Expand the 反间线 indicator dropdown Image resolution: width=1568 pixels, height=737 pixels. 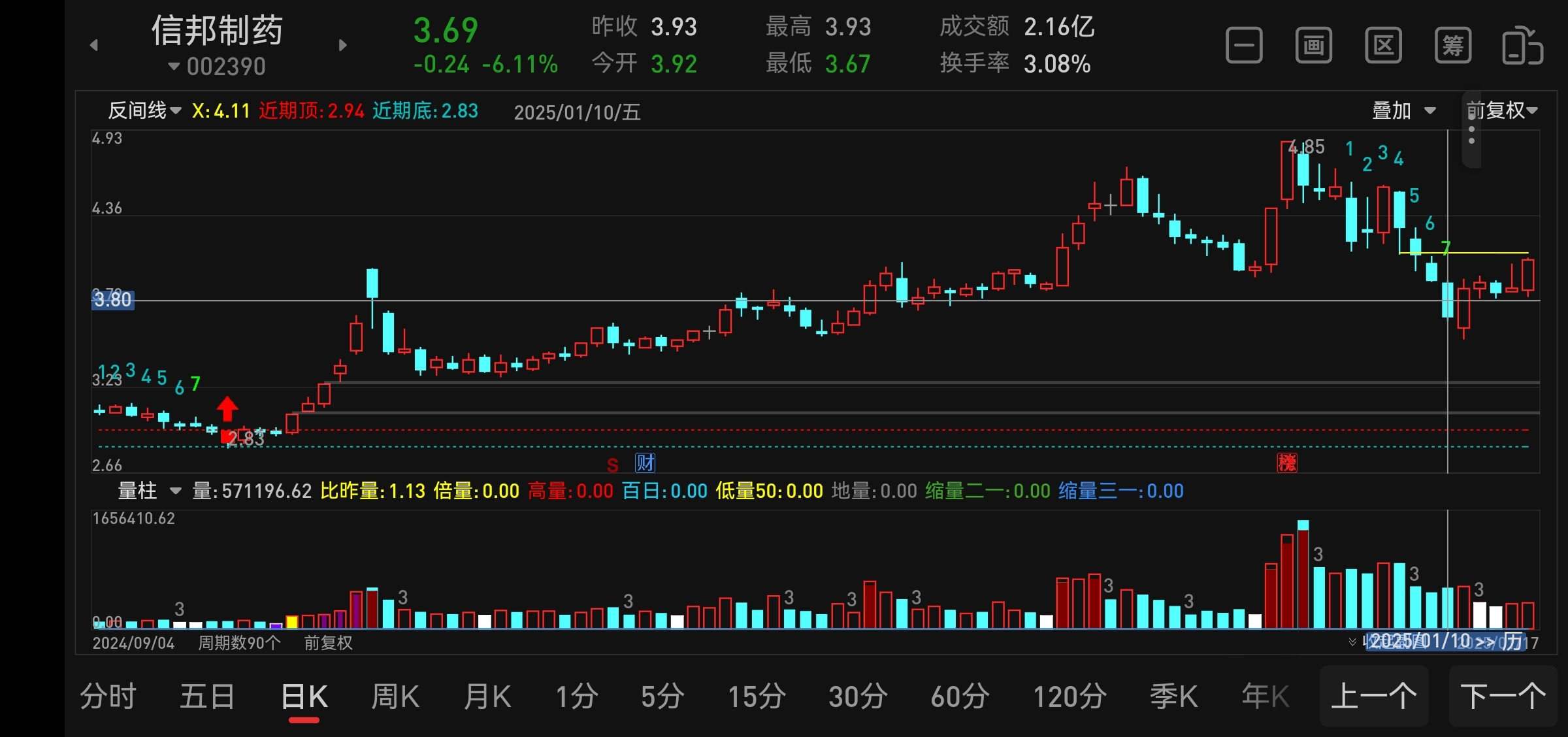click(144, 111)
